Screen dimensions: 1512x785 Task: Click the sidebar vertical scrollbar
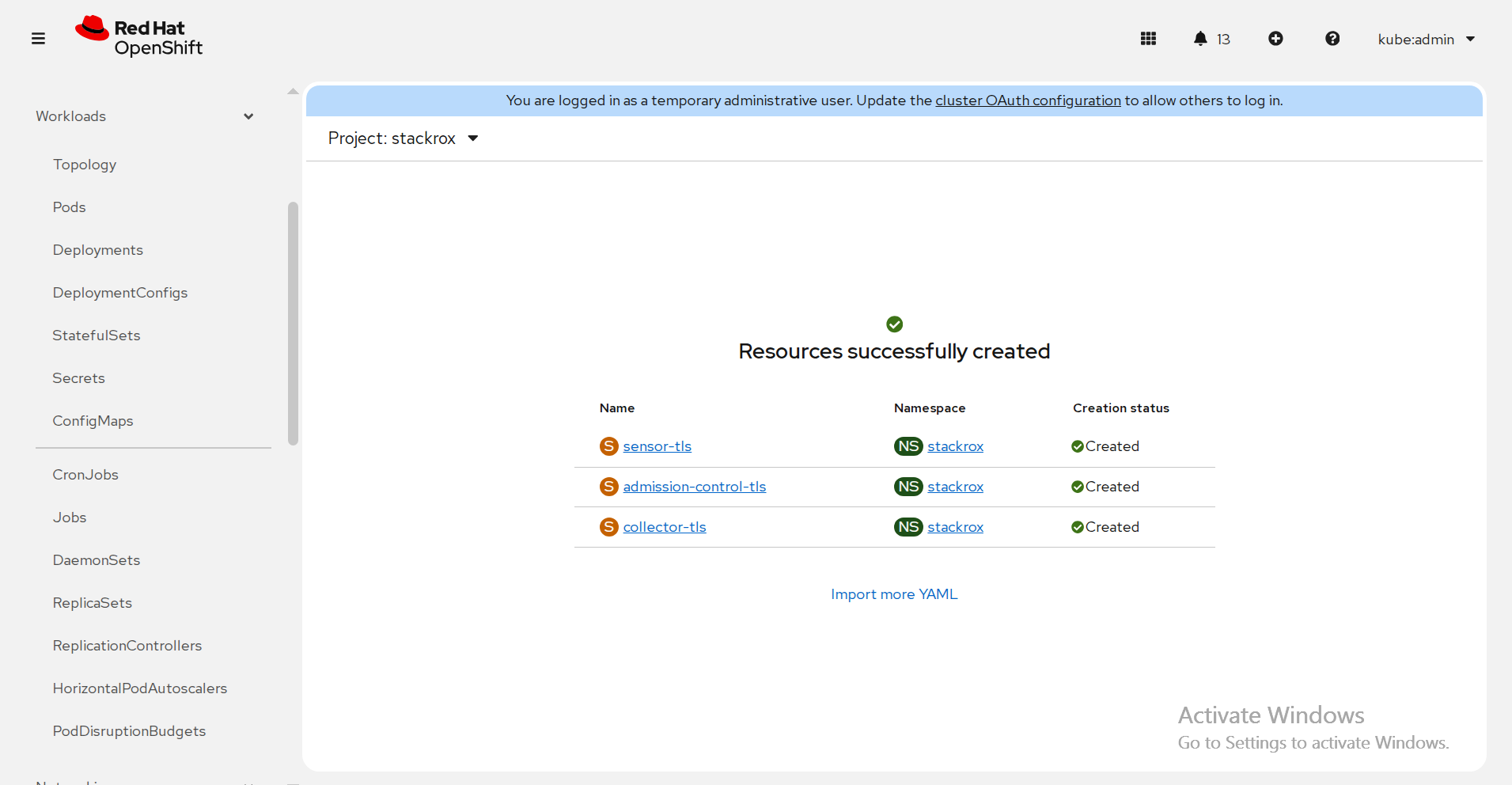[x=293, y=323]
